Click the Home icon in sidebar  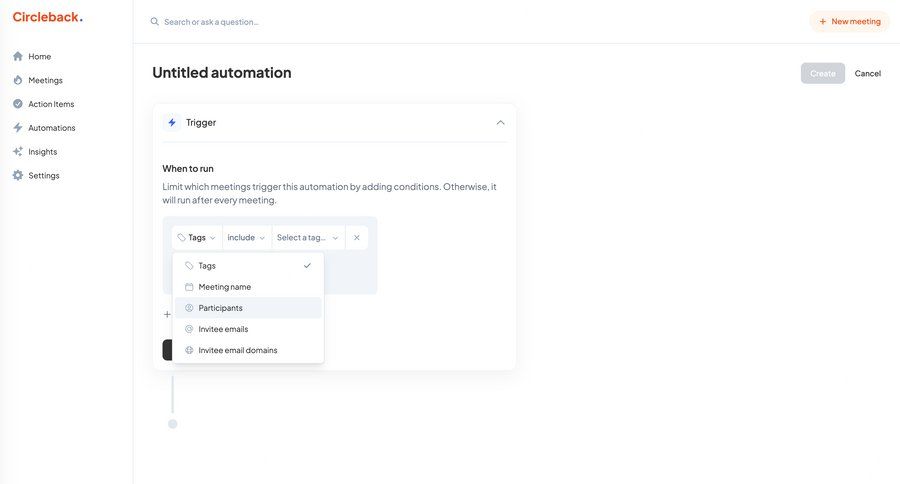click(x=18, y=56)
